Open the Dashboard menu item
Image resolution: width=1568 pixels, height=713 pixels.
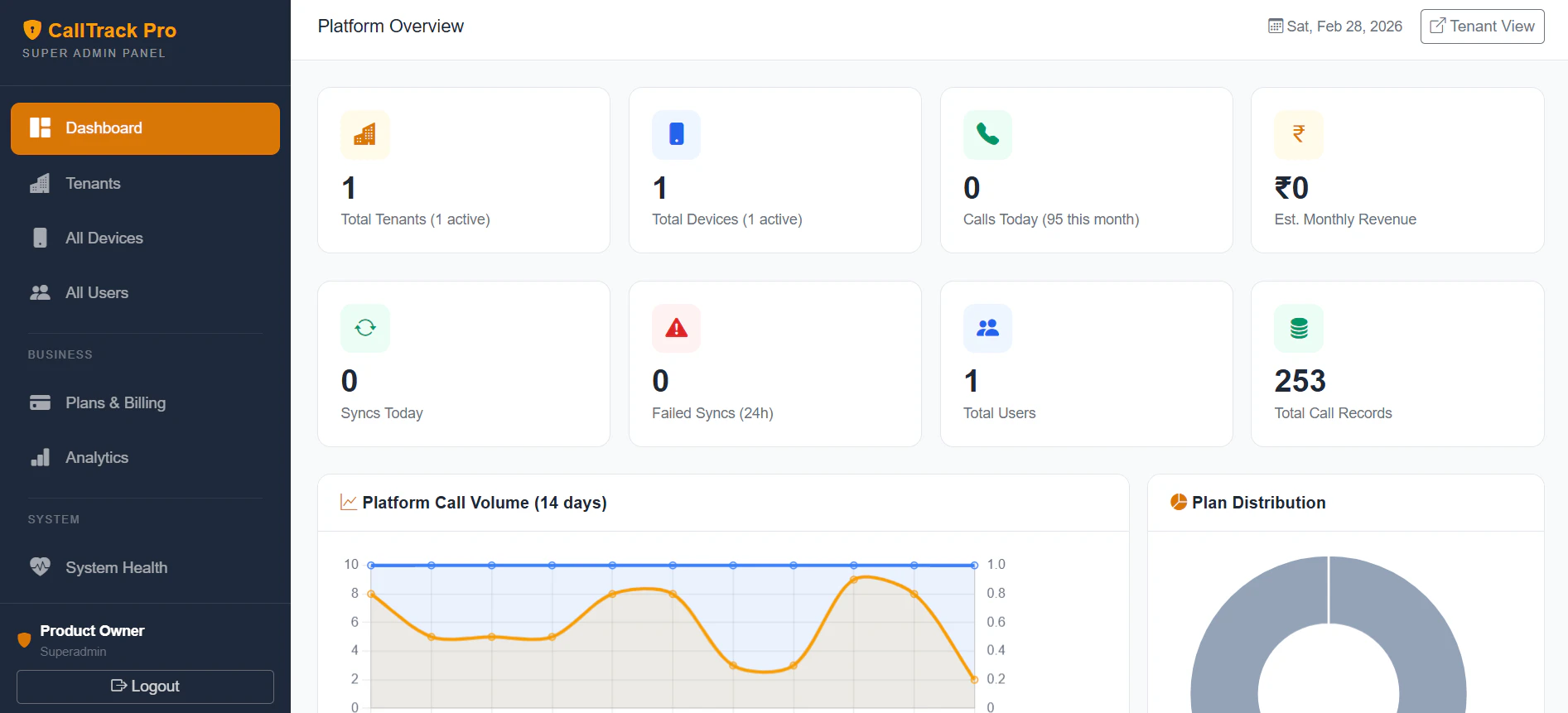coord(145,128)
